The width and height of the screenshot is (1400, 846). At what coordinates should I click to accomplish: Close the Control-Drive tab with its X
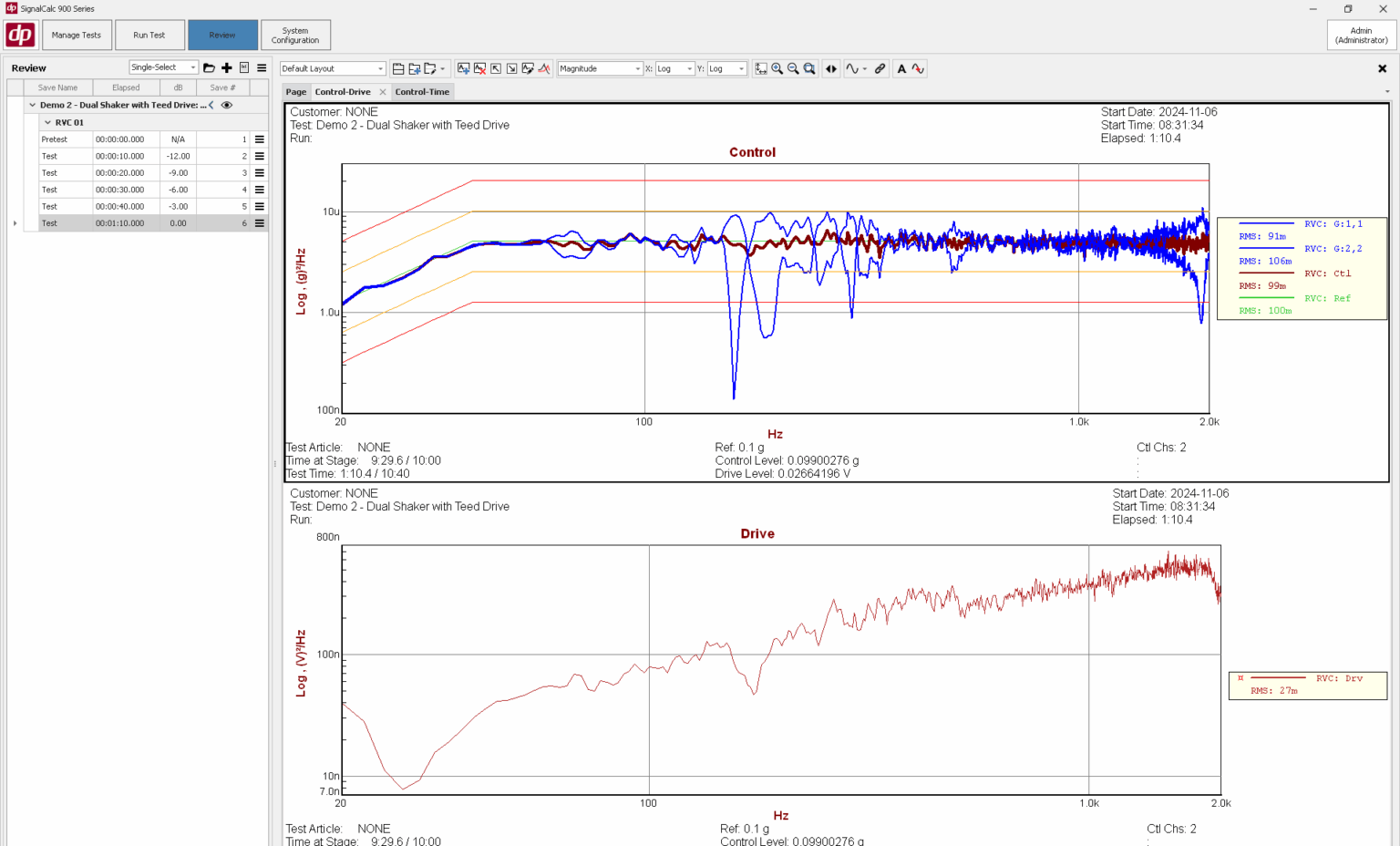pyautogui.click(x=383, y=92)
